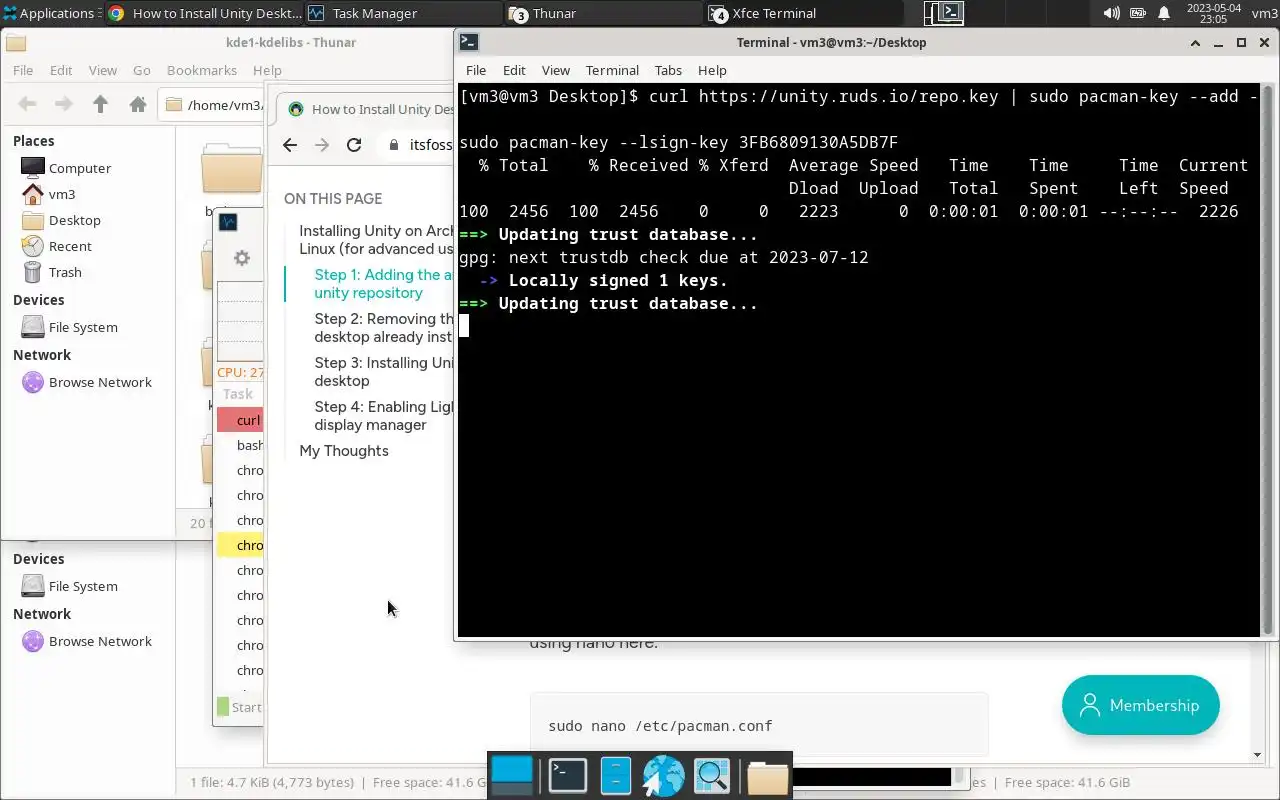Open the Thunar Edit menu

coord(61,70)
